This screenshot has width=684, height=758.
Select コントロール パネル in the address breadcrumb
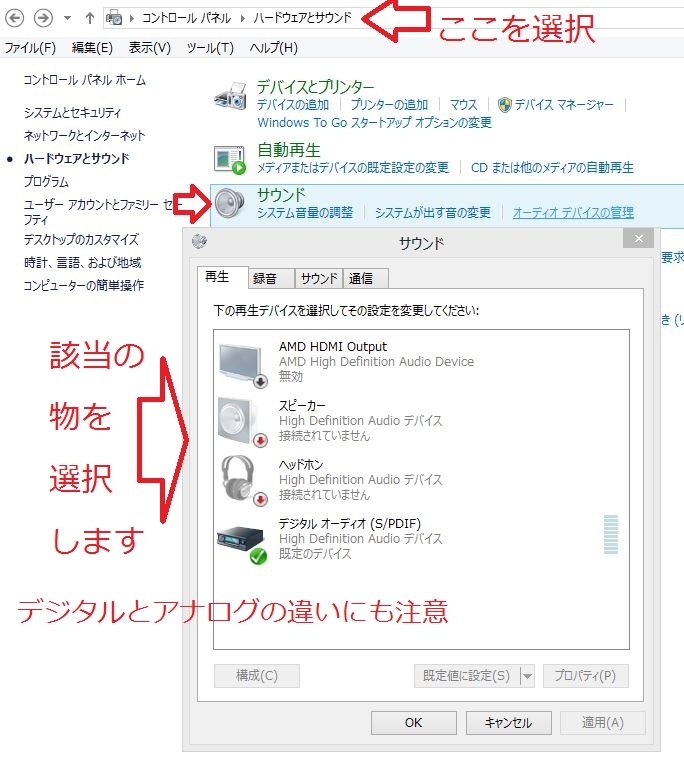pos(187,18)
